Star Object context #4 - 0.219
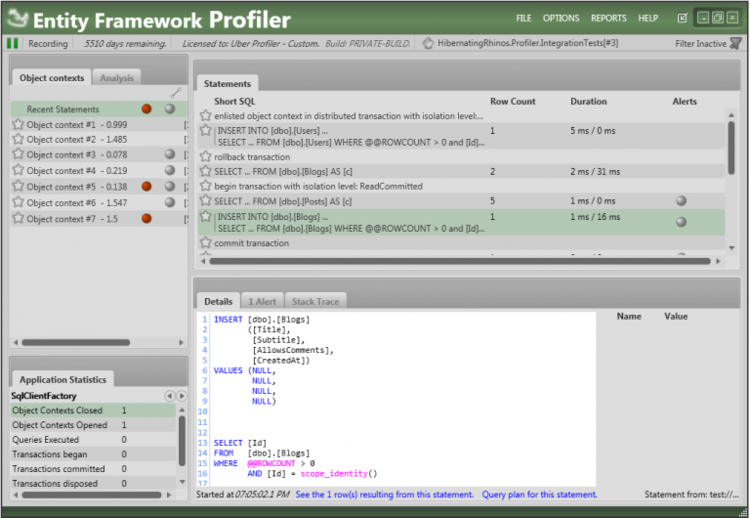This screenshot has width=750, height=518. (x=18, y=170)
